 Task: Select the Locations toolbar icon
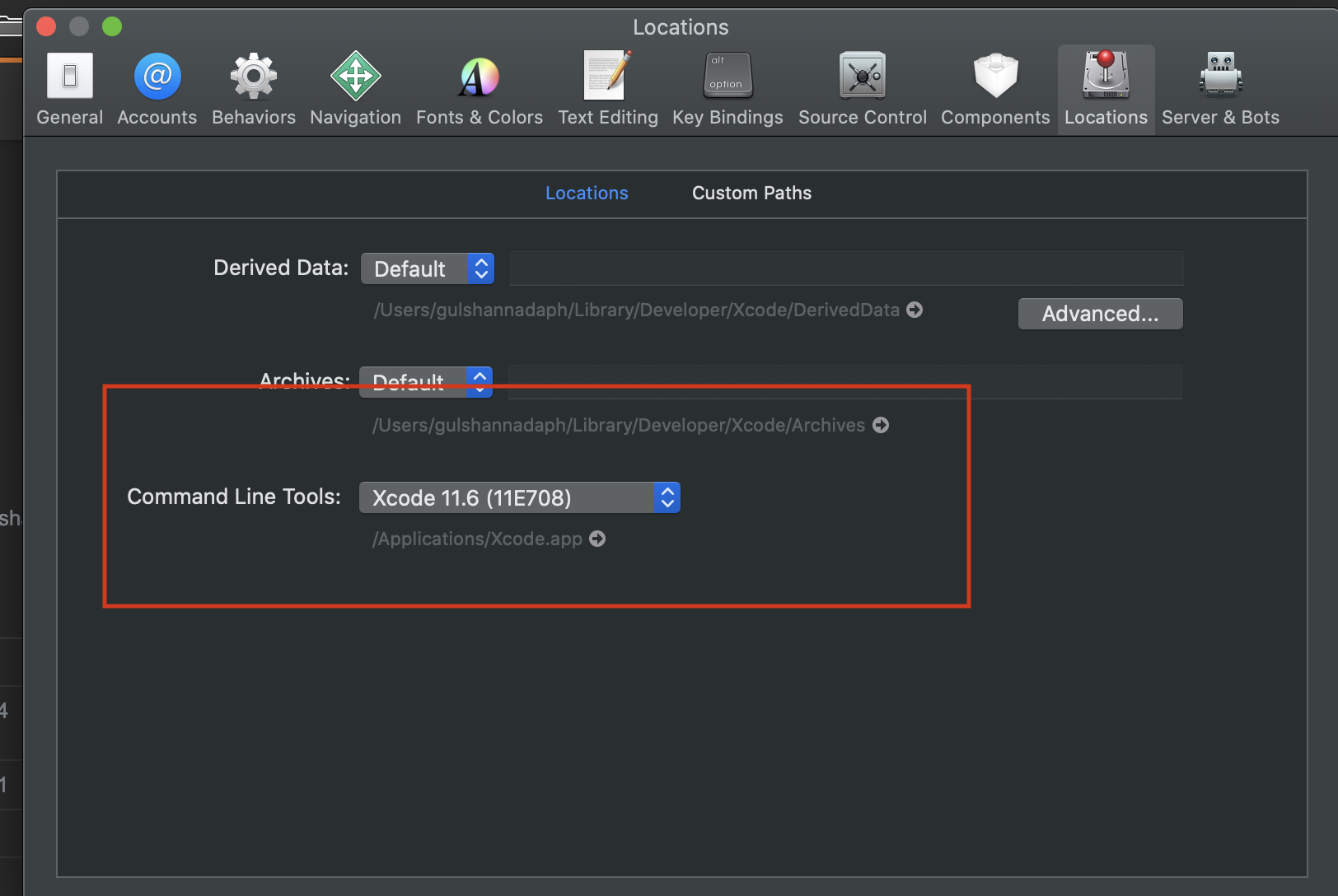click(x=1106, y=89)
